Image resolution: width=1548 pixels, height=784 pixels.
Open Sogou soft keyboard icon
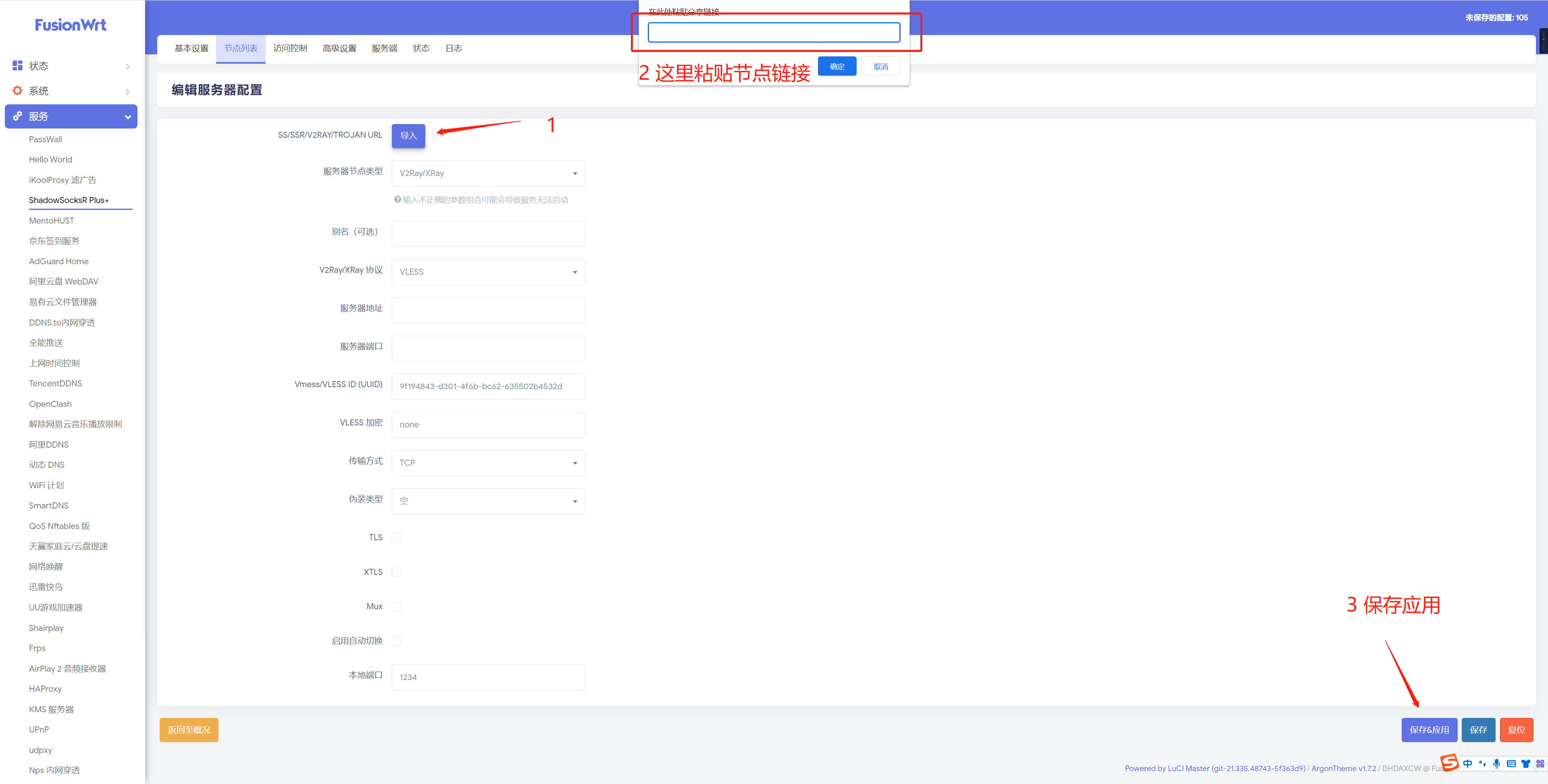pos(1511,763)
